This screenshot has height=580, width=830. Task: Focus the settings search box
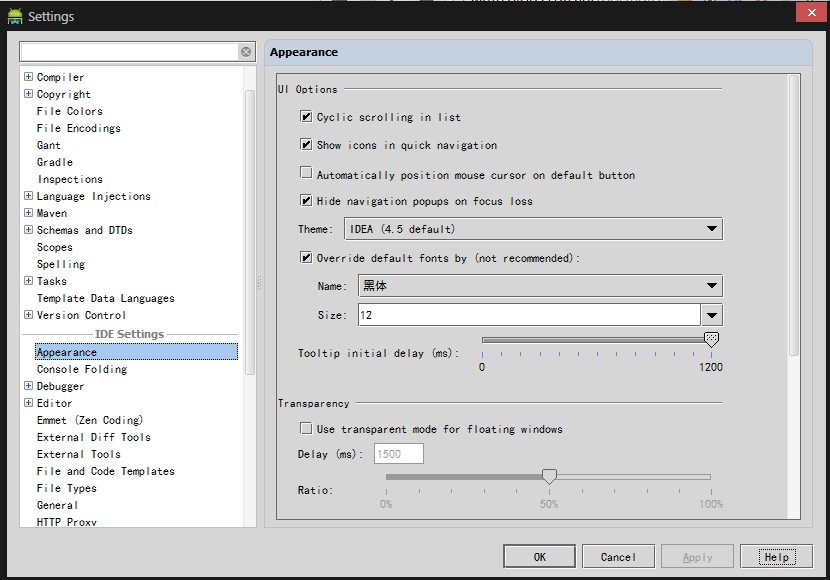[130, 52]
